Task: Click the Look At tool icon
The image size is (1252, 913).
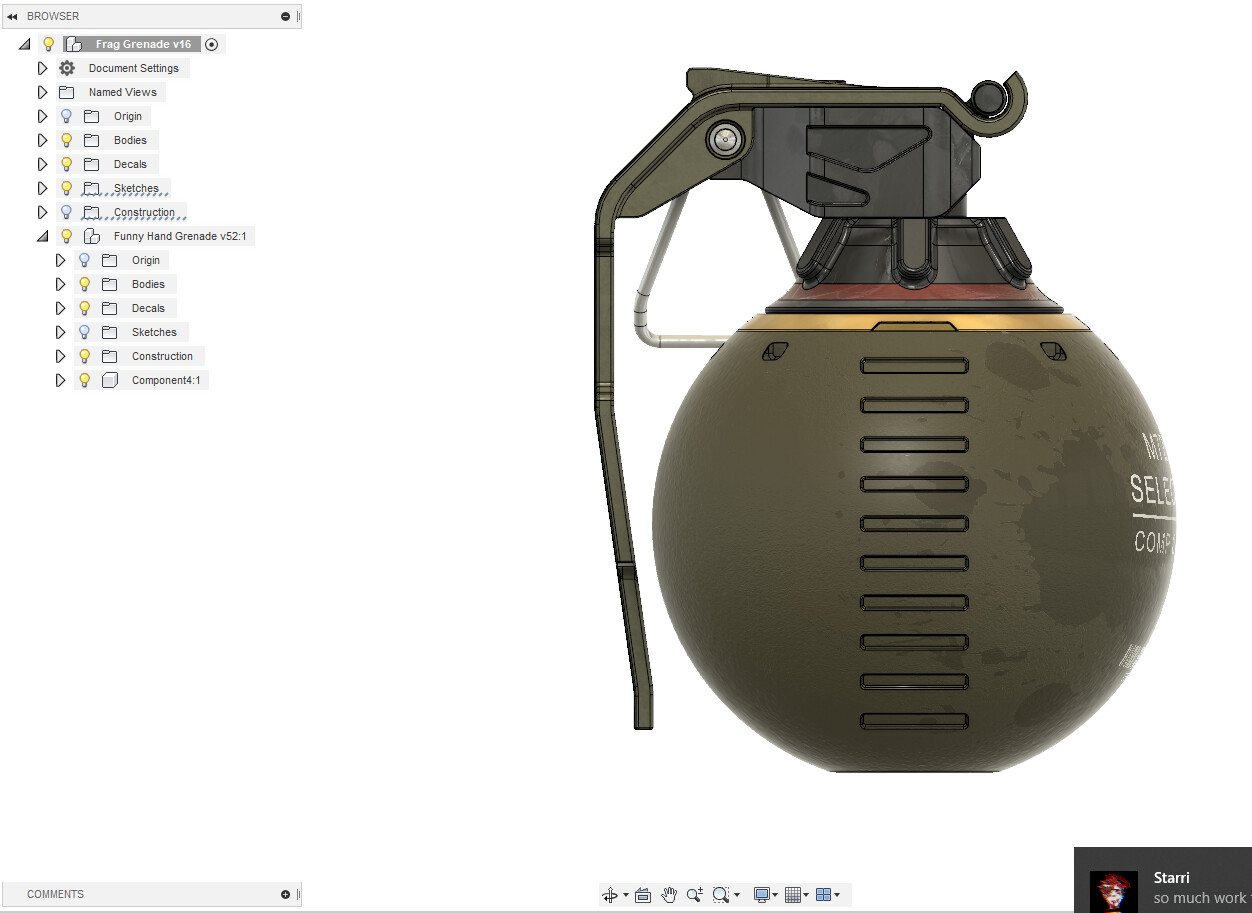Action: [x=643, y=895]
